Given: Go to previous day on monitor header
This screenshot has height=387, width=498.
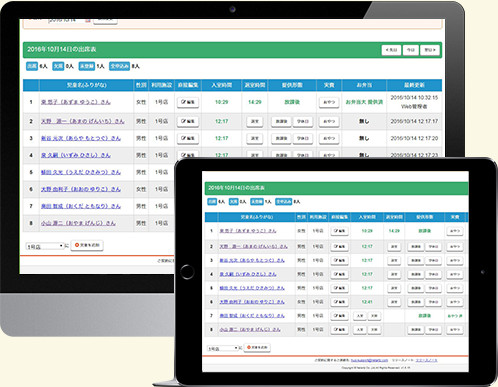Looking at the screenshot, I should (391, 50).
